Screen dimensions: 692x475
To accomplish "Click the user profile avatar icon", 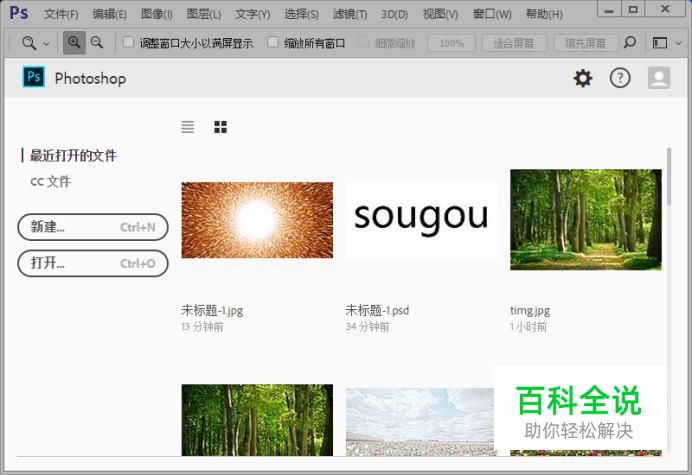I will click(x=659, y=78).
